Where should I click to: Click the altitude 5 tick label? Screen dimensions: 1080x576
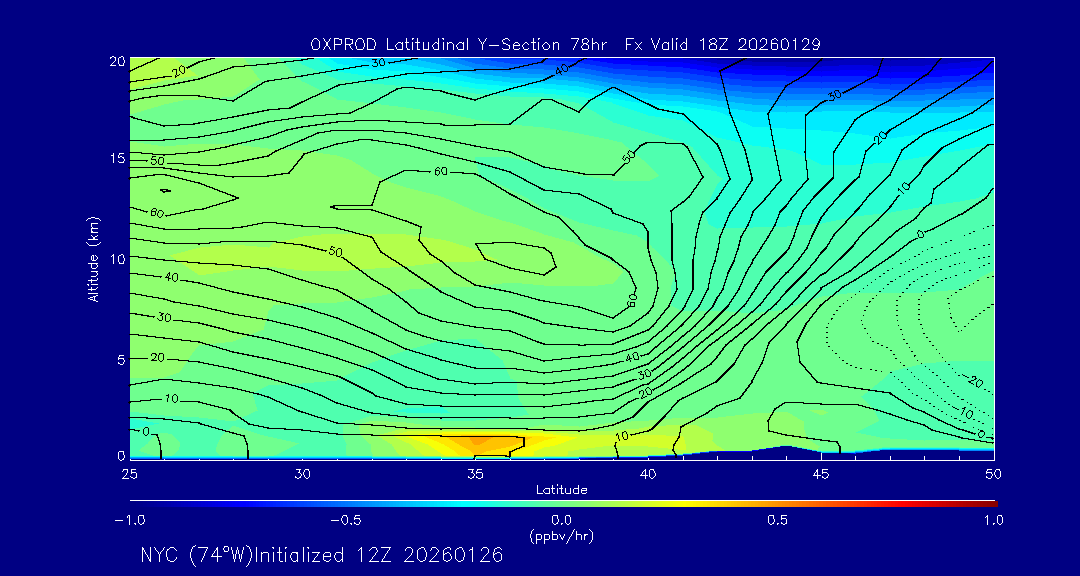point(119,358)
